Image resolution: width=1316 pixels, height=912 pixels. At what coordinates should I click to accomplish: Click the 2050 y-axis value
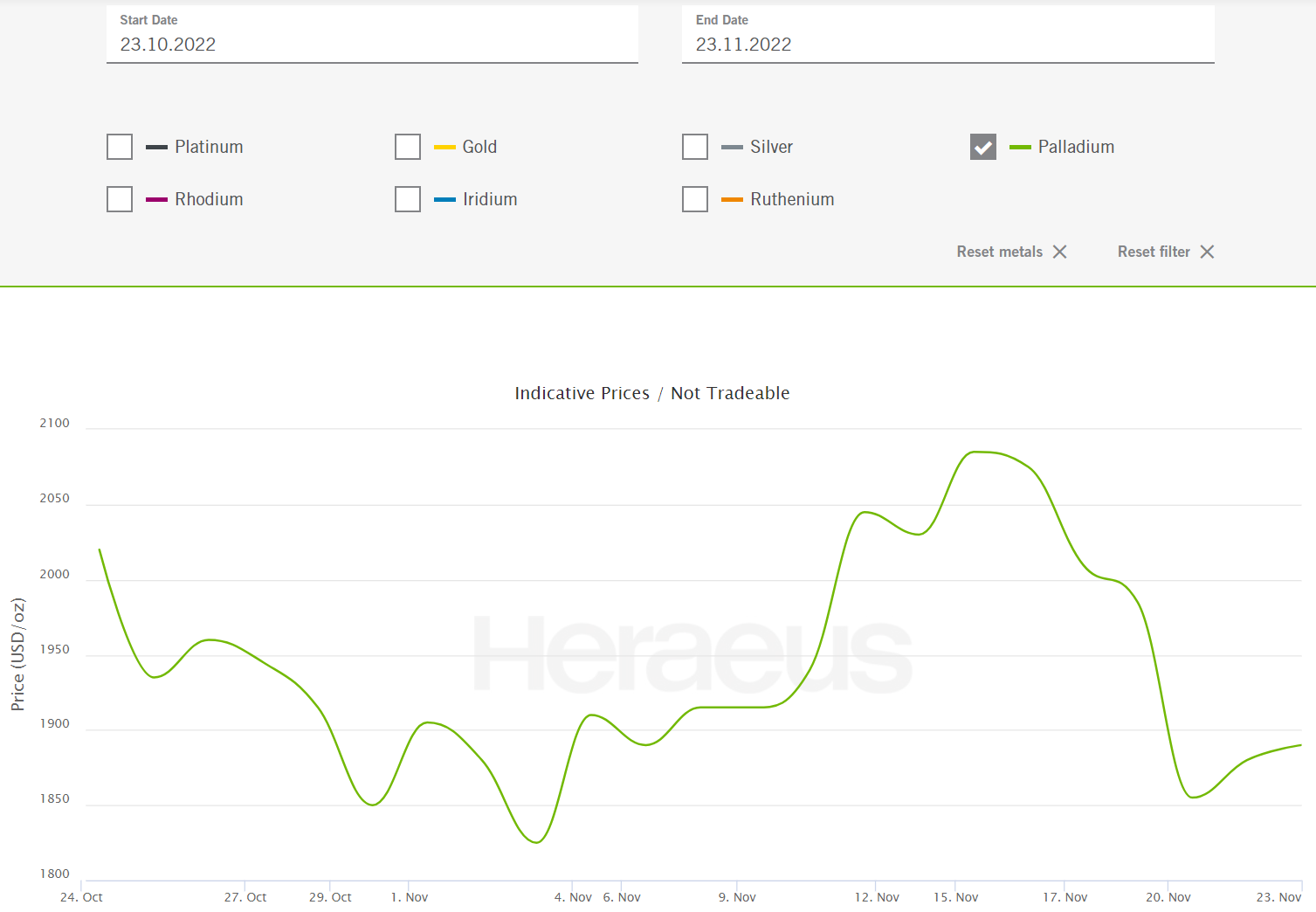tap(54, 498)
